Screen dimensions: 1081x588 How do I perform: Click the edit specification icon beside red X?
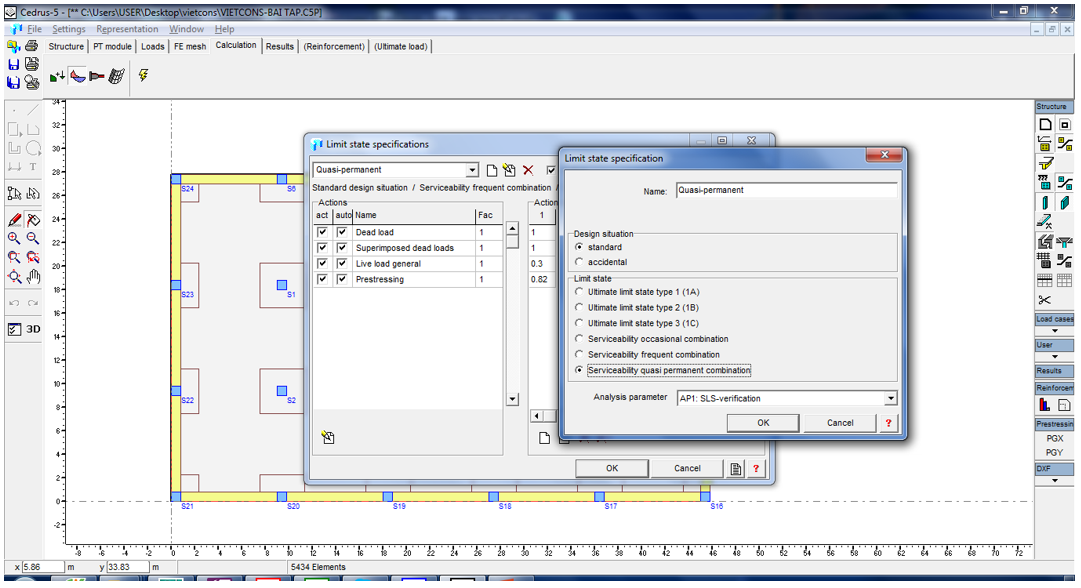click(x=509, y=170)
